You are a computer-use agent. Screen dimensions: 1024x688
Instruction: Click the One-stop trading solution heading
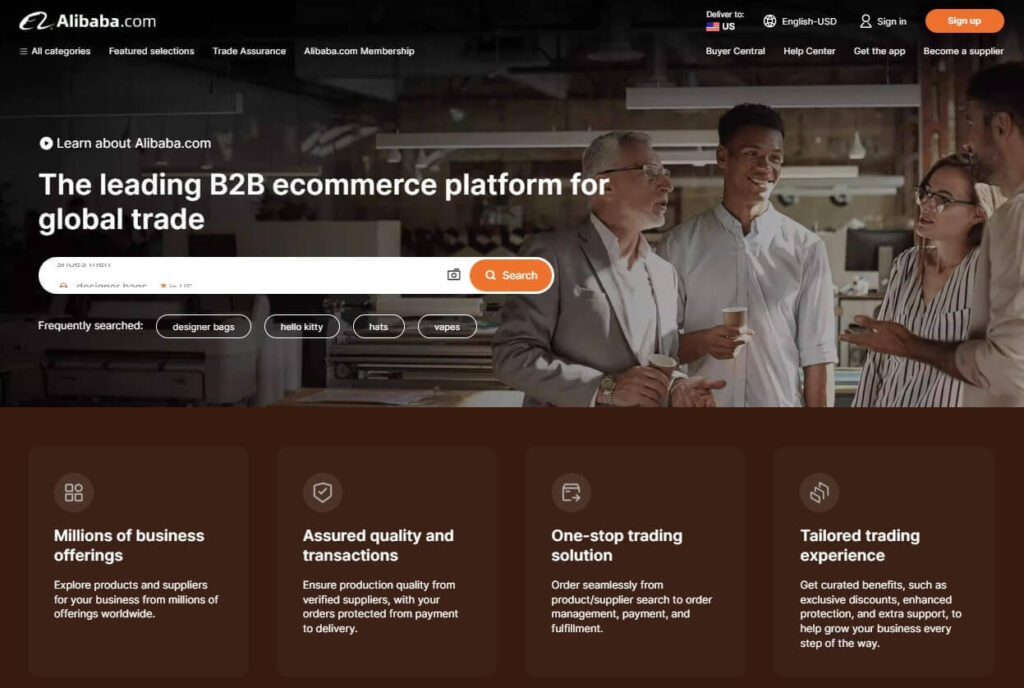[617, 545]
